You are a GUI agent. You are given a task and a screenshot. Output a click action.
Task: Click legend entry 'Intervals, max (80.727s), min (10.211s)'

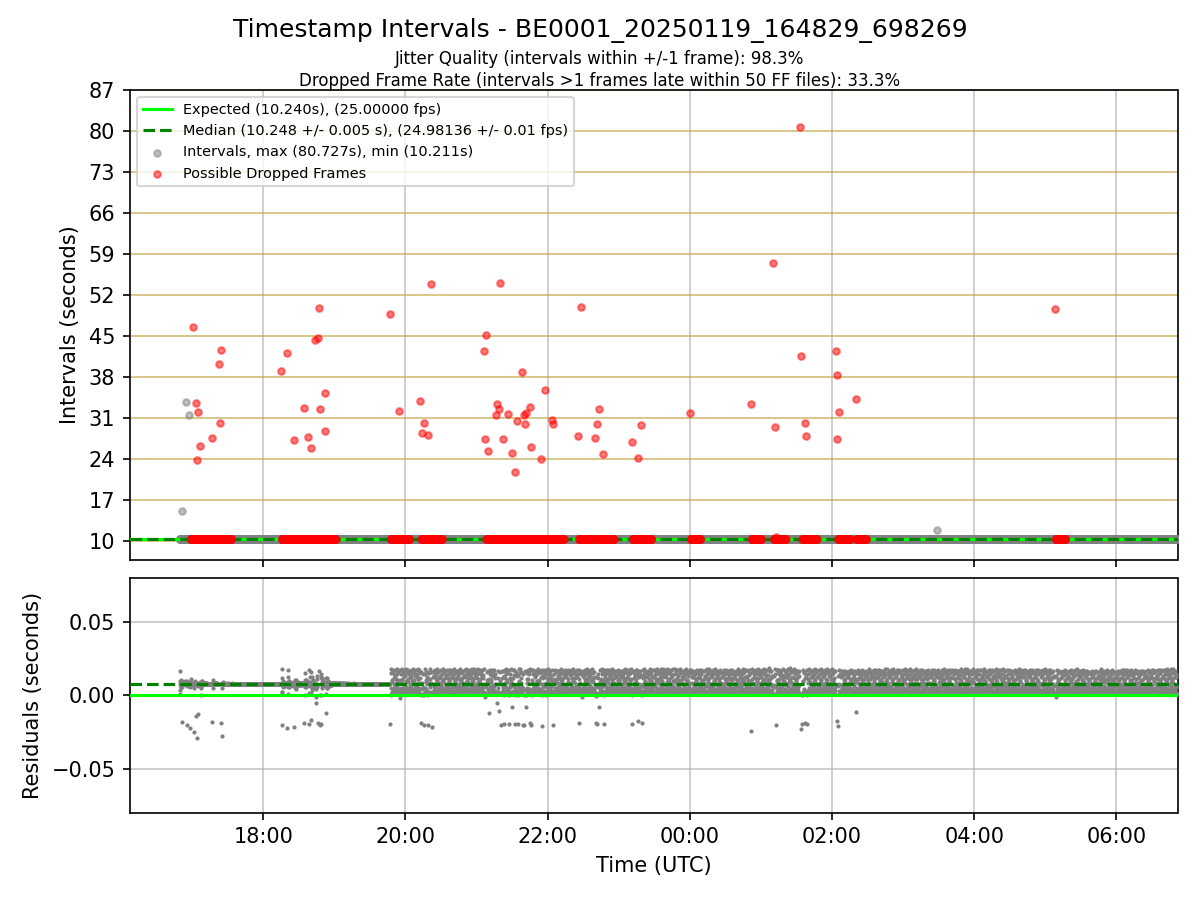[x=328, y=151]
